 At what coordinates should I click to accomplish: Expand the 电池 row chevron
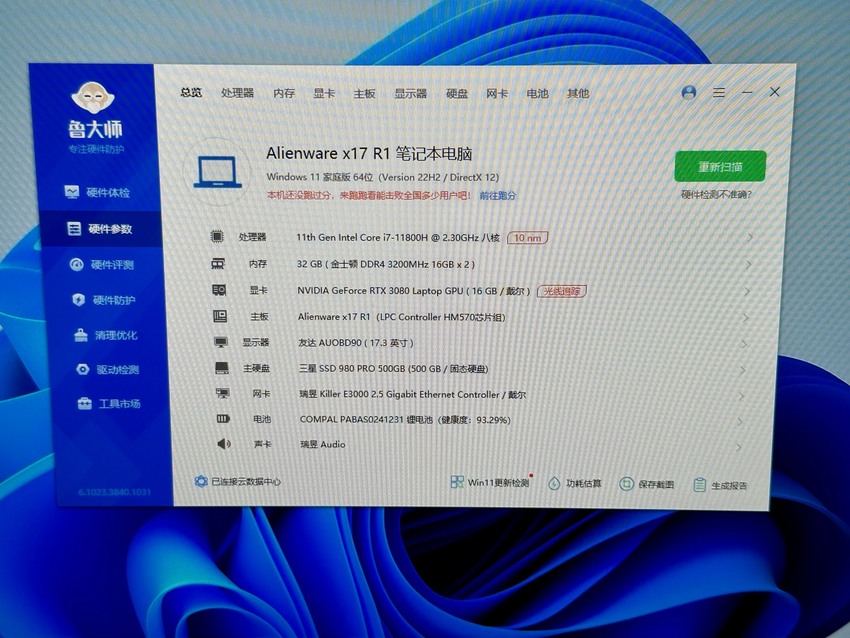[x=740, y=422]
